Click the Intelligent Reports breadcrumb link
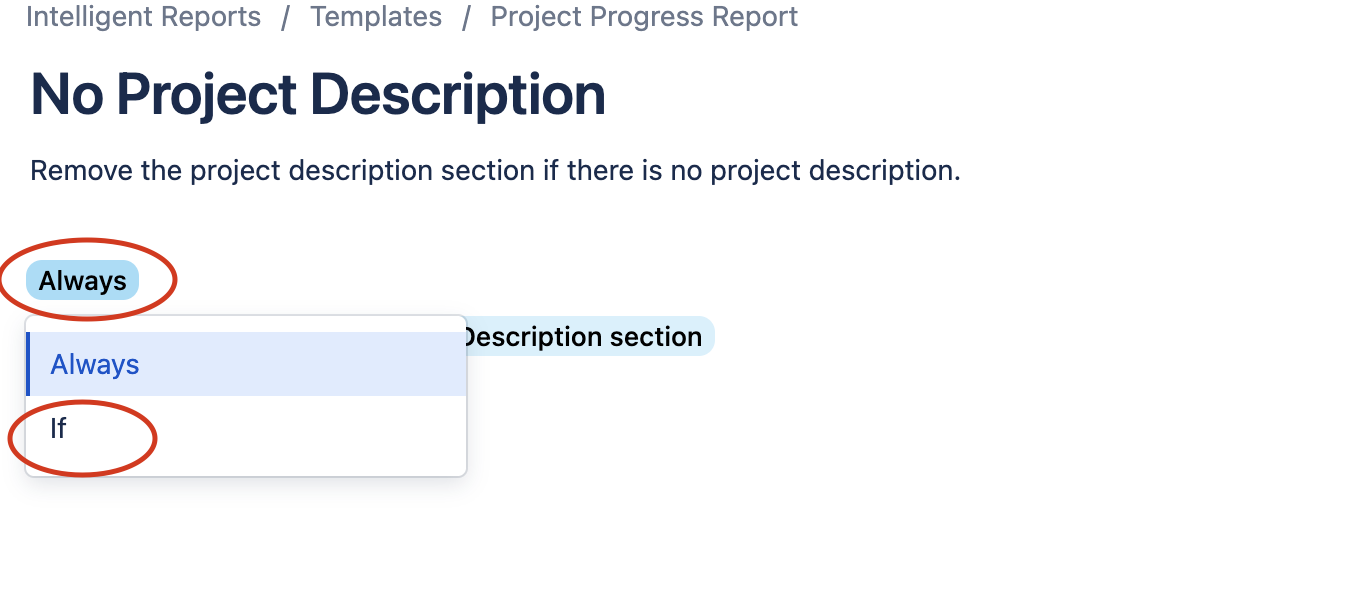Screen dimensions: 1366x604 coord(143,16)
